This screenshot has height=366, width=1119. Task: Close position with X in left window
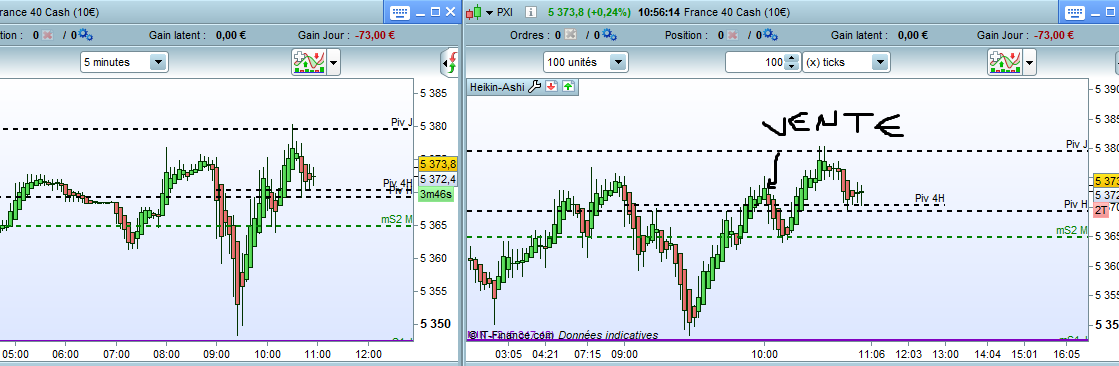click(x=48, y=34)
